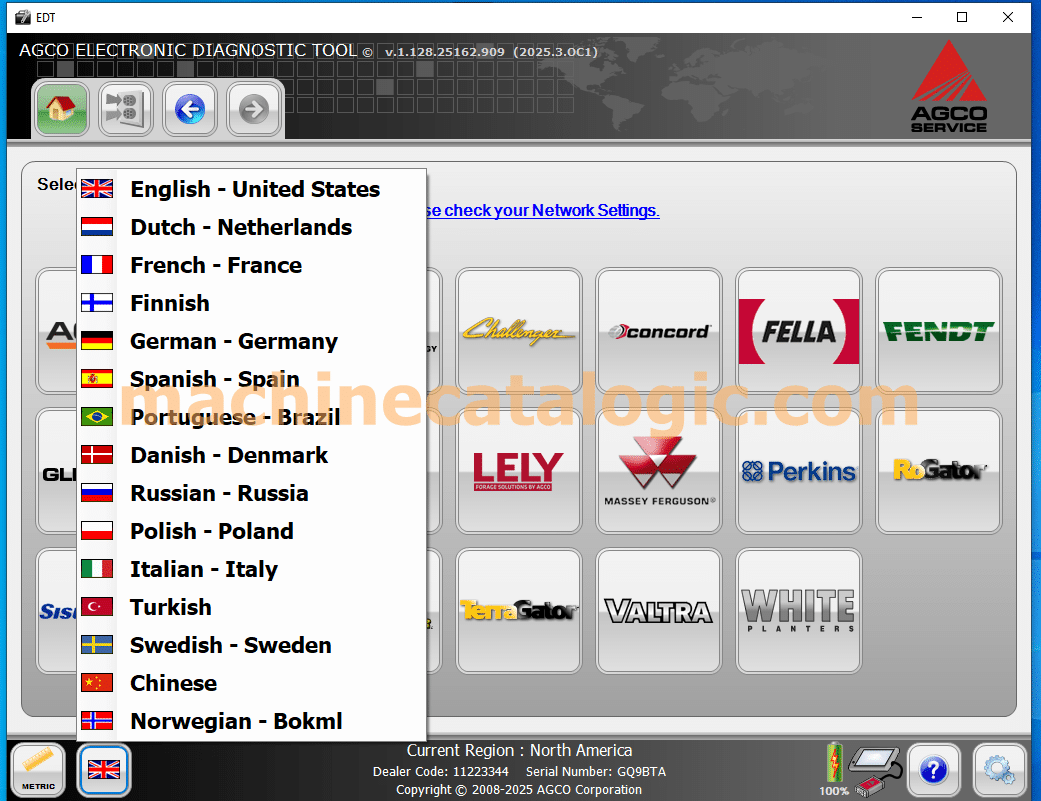Image resolution: width=1041 pixels, height=801 pixels.
Task: Click Dealer Code 11223344 text
Action: click(x=440, y=772)
